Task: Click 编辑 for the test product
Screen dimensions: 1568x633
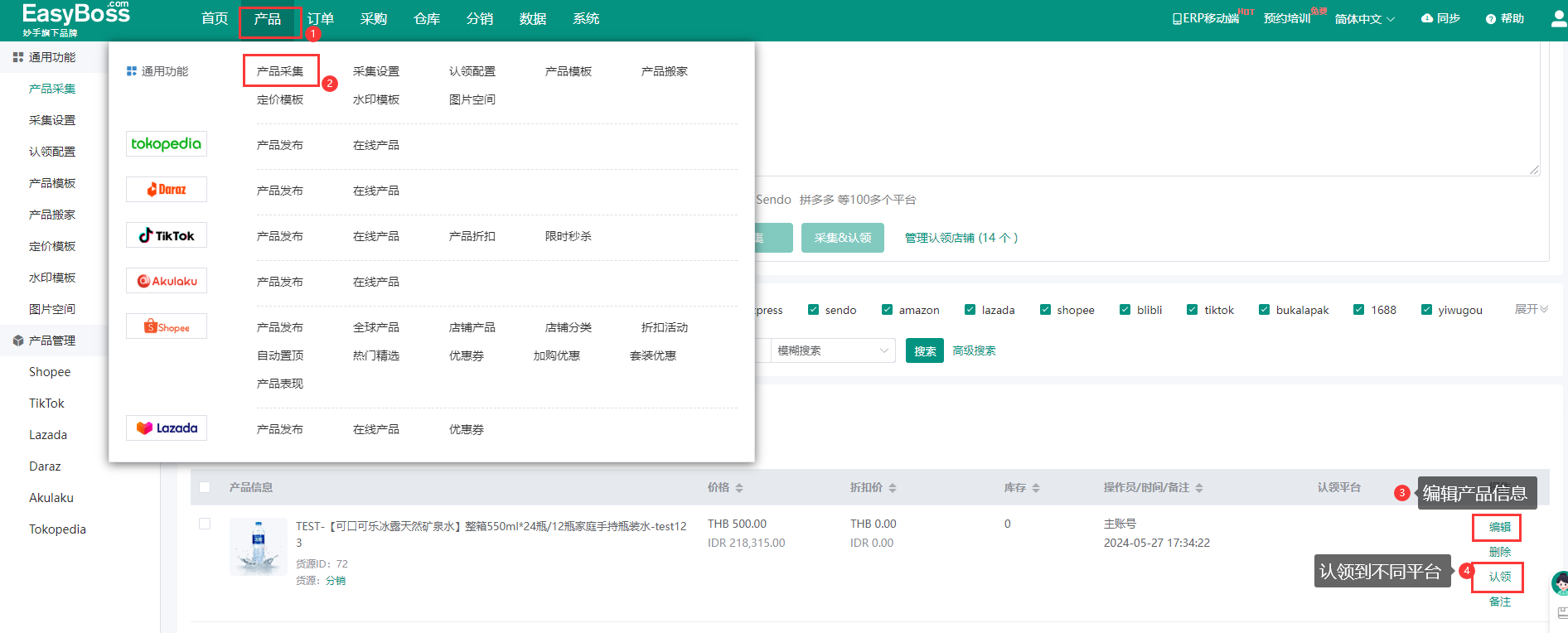Action: click(x=1500, y=527)
